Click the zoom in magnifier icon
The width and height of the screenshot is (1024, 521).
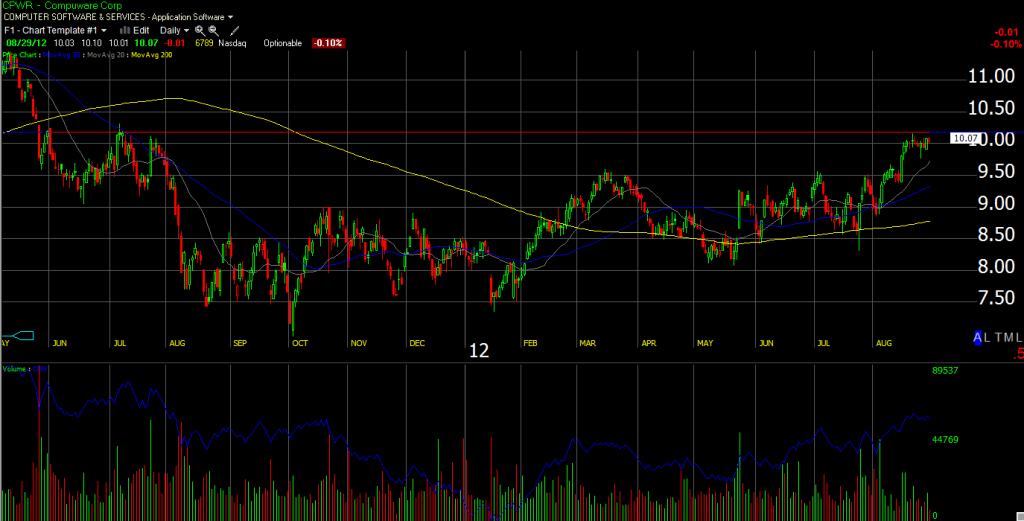point(200,31)
